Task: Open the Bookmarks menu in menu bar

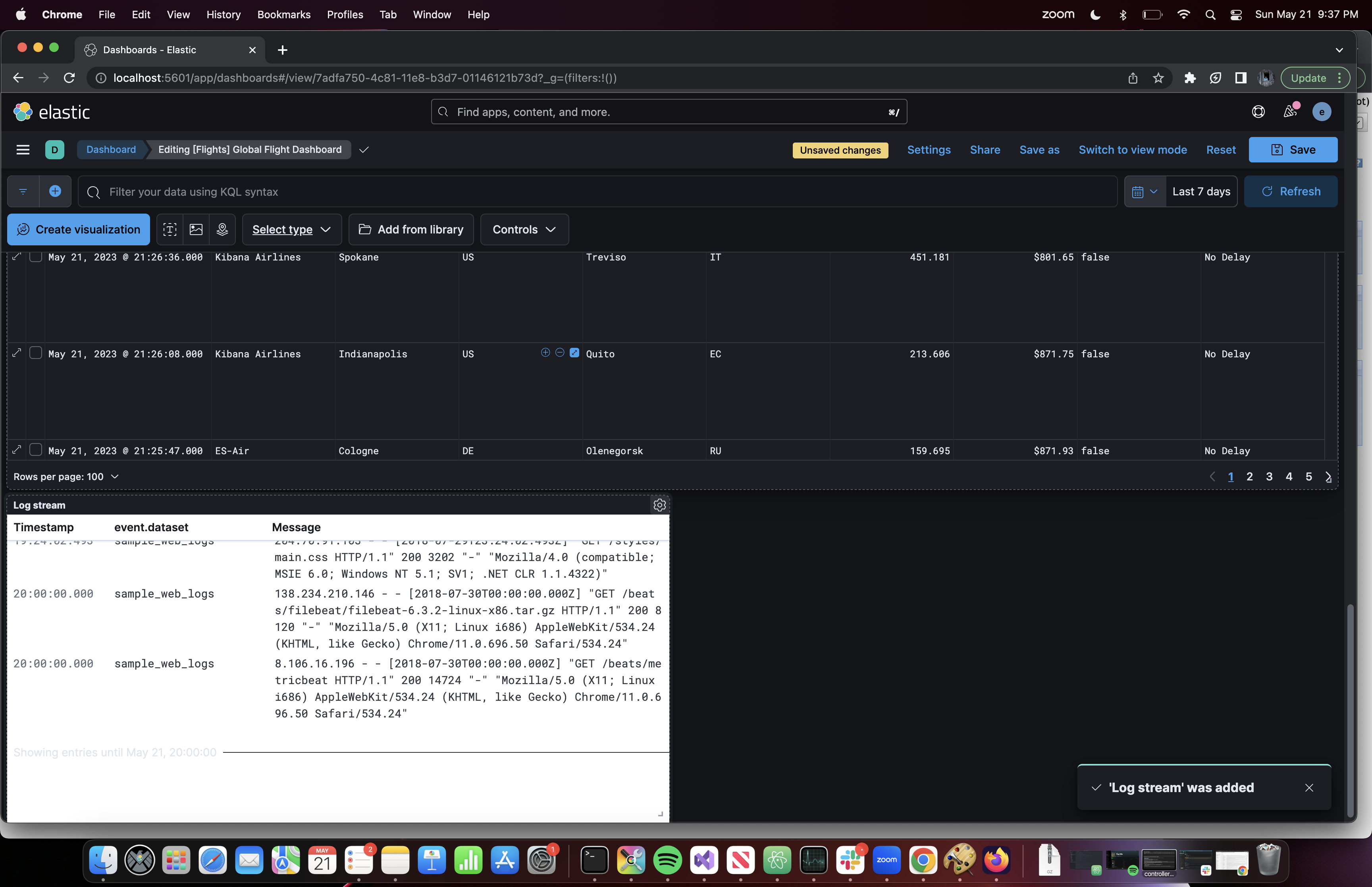Action: [284, 14]
